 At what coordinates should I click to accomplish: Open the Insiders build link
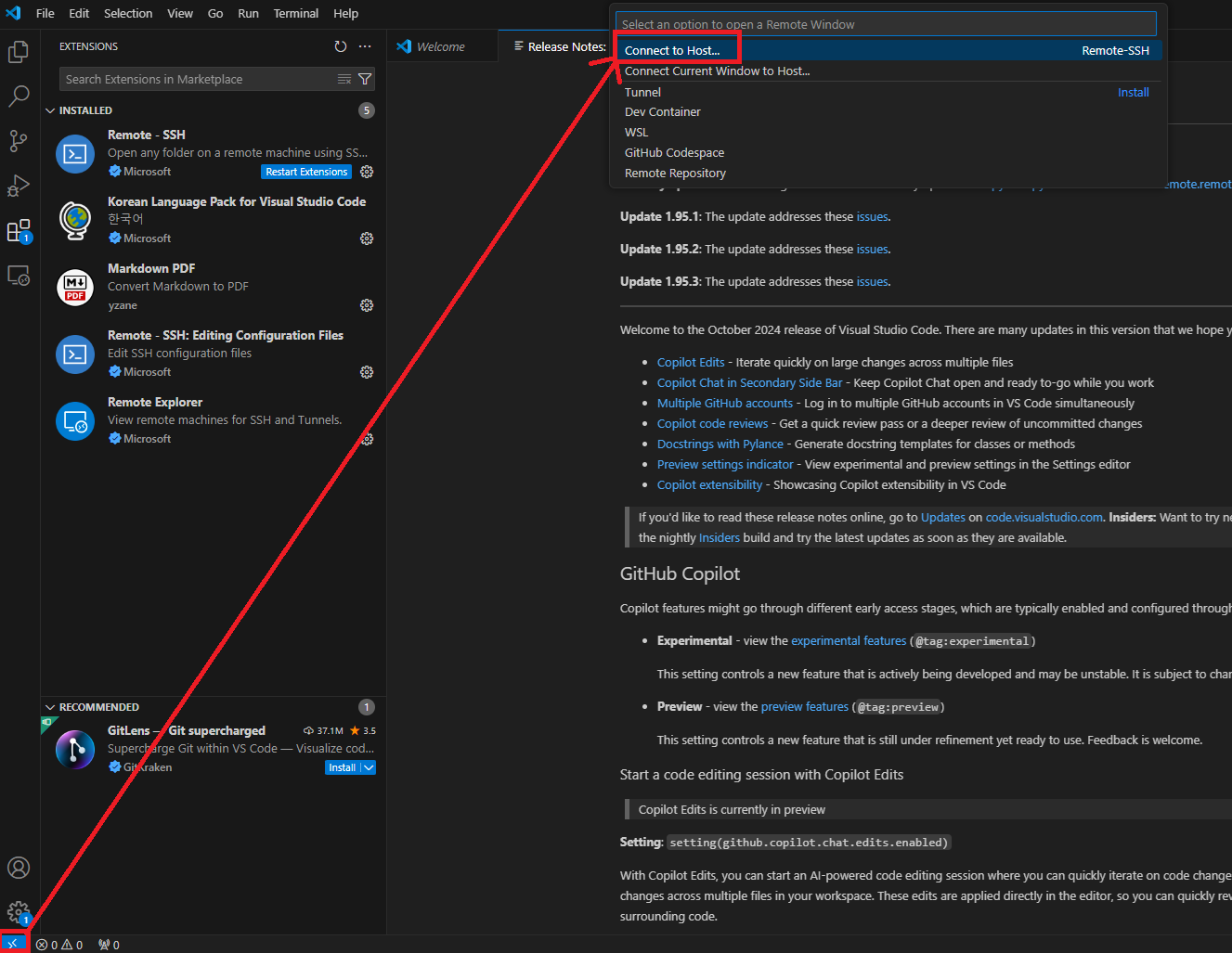point(720,537)
